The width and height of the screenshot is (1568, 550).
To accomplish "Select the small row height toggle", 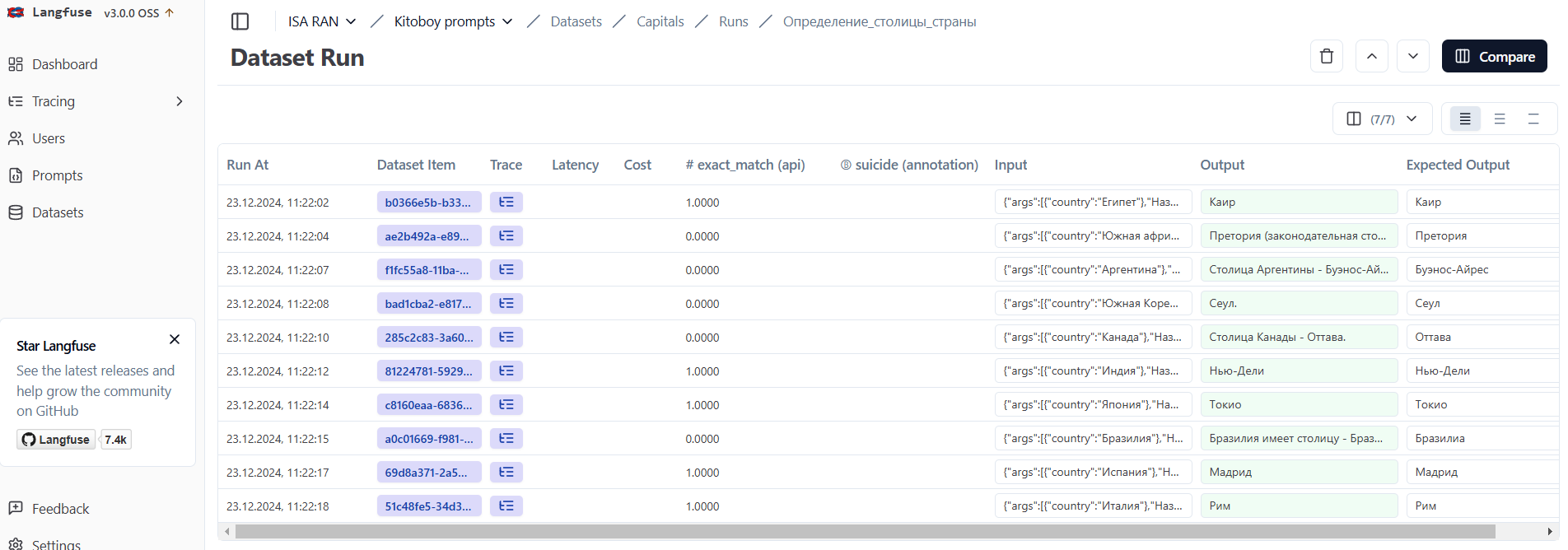I will coord(1464,119).
